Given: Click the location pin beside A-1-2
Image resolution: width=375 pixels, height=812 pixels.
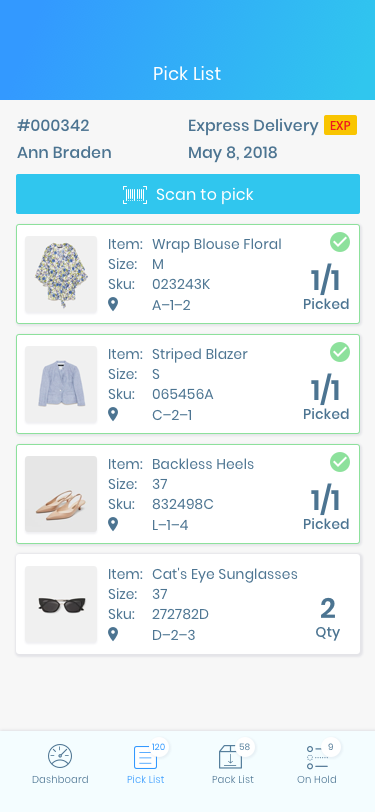Looking at the screenshot, I should (x=113, y=304).
